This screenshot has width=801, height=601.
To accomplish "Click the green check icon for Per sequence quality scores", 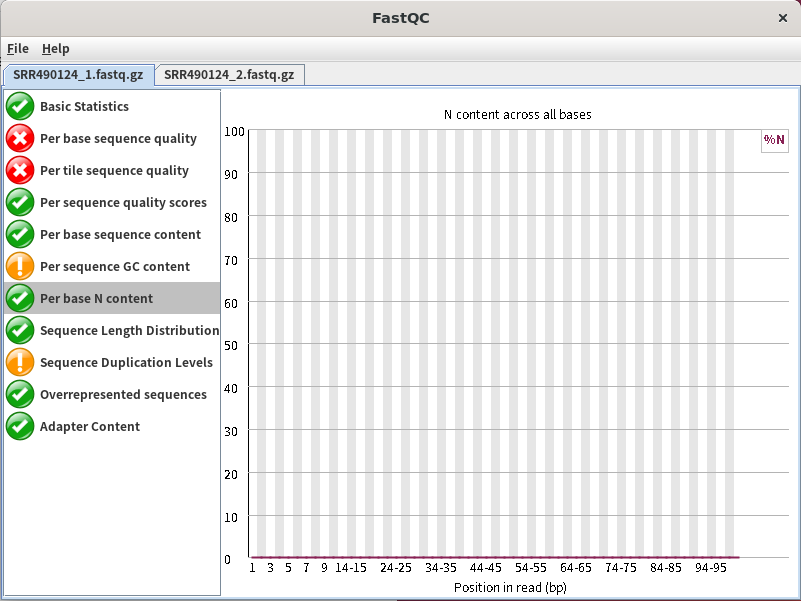I will pos(20,202).
